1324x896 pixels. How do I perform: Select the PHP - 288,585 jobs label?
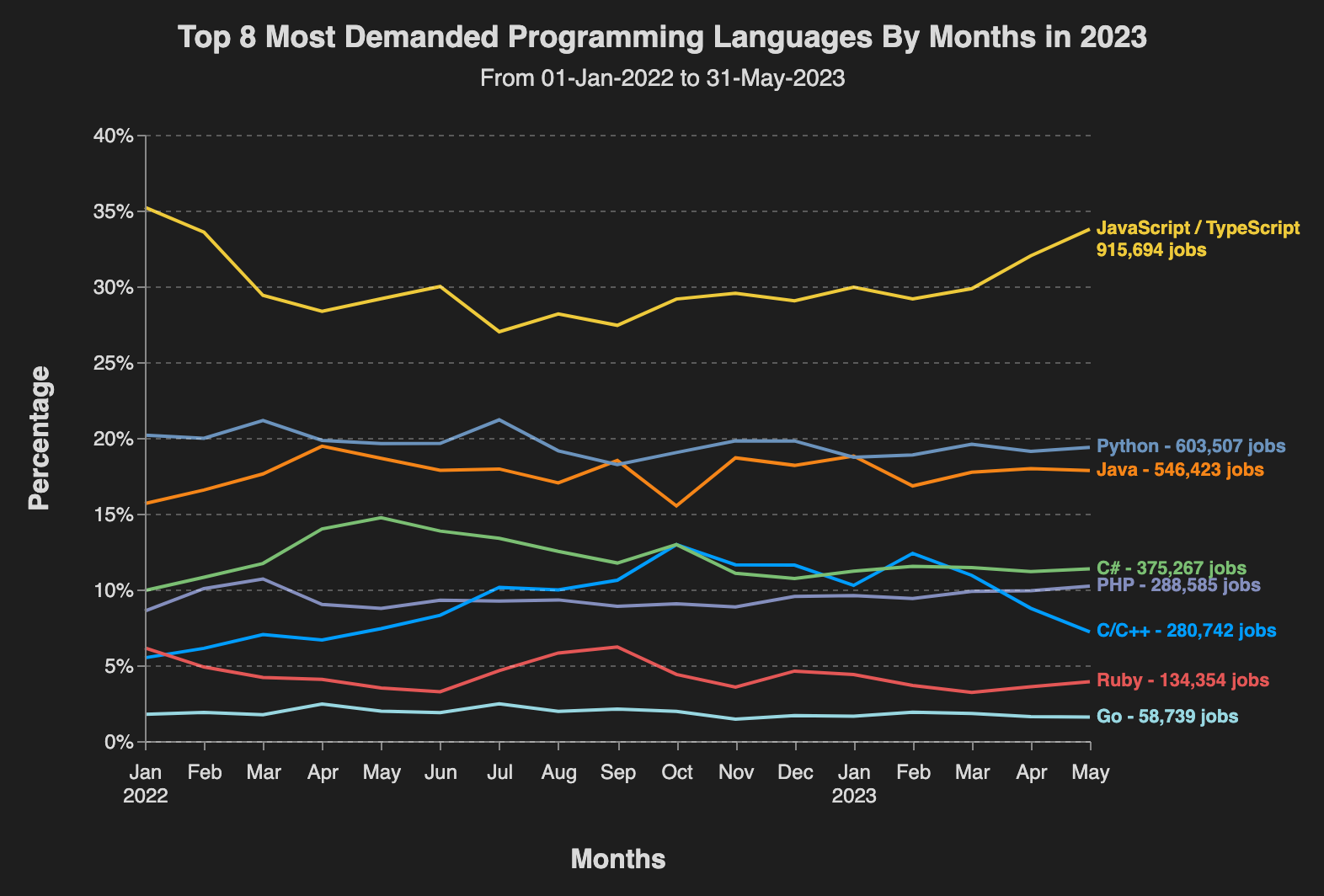click(x=1178, y=585)
